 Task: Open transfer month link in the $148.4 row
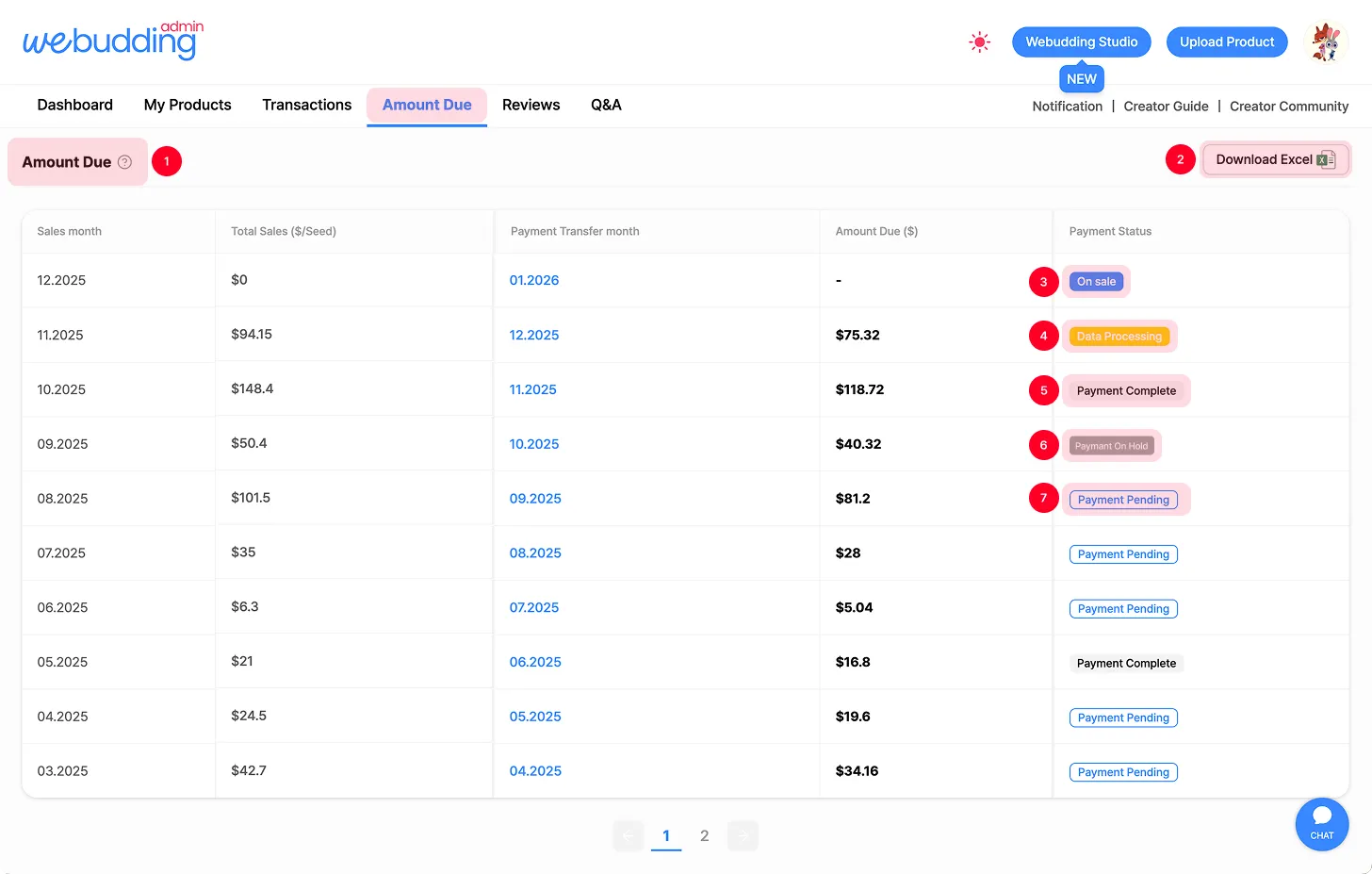(533, 389)
